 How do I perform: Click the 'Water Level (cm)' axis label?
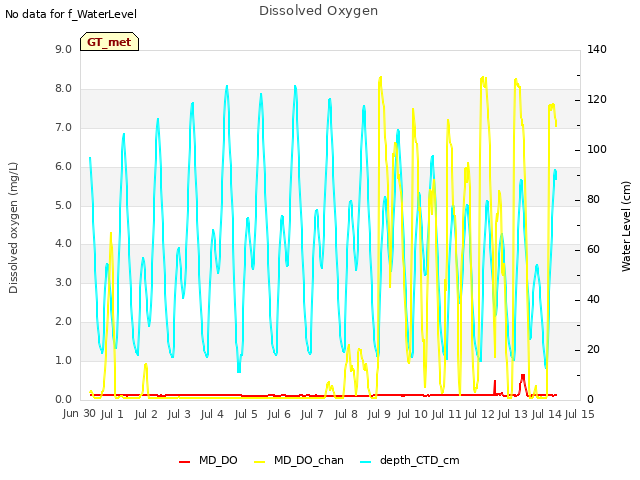coord(626,227)
